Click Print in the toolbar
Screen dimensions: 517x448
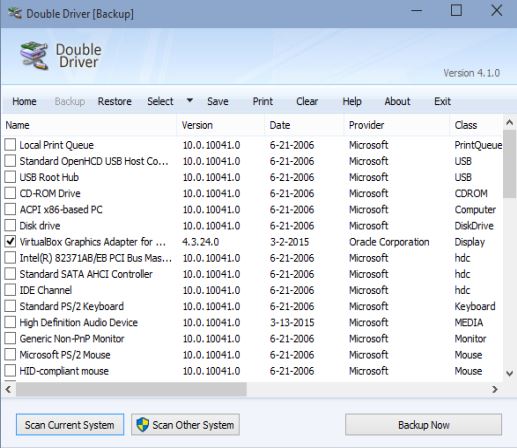point(263,101)
